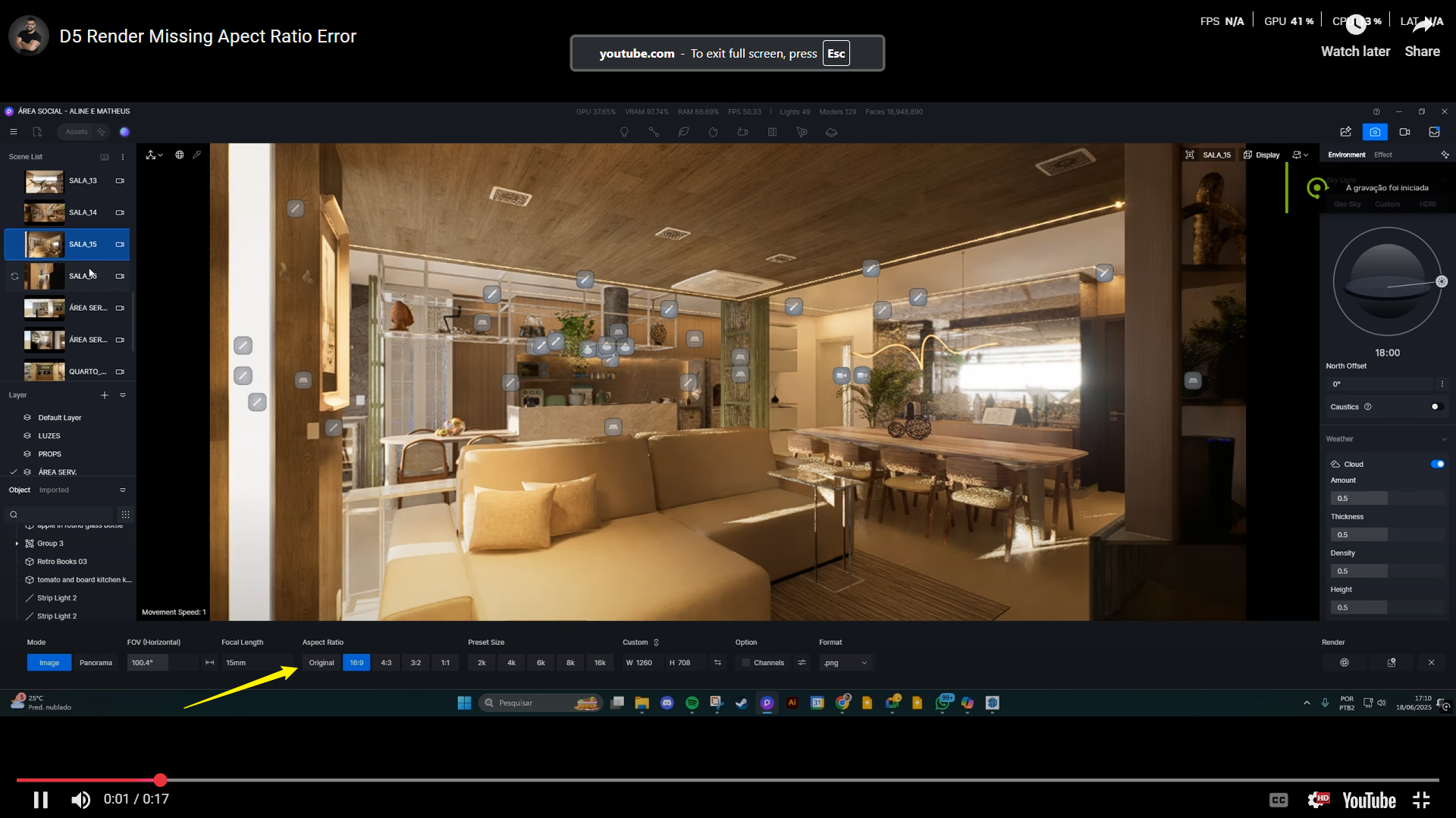Open the .png format dropdown

click(x=846, y=663)
